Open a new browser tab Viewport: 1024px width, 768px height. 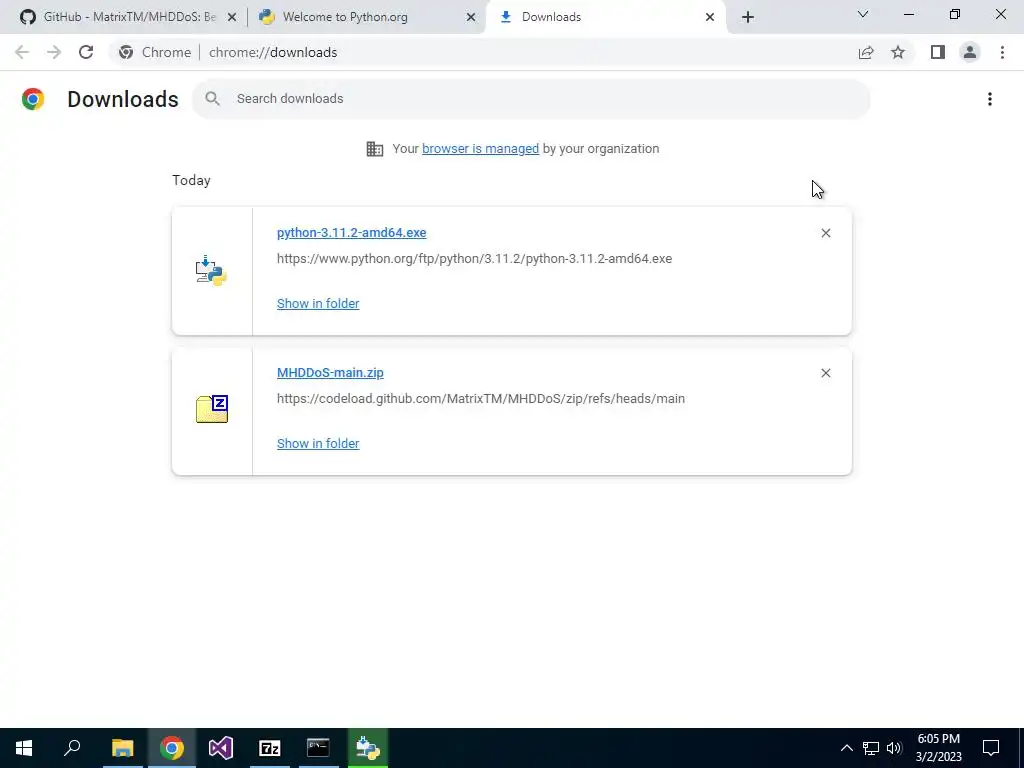pos(748,17)
